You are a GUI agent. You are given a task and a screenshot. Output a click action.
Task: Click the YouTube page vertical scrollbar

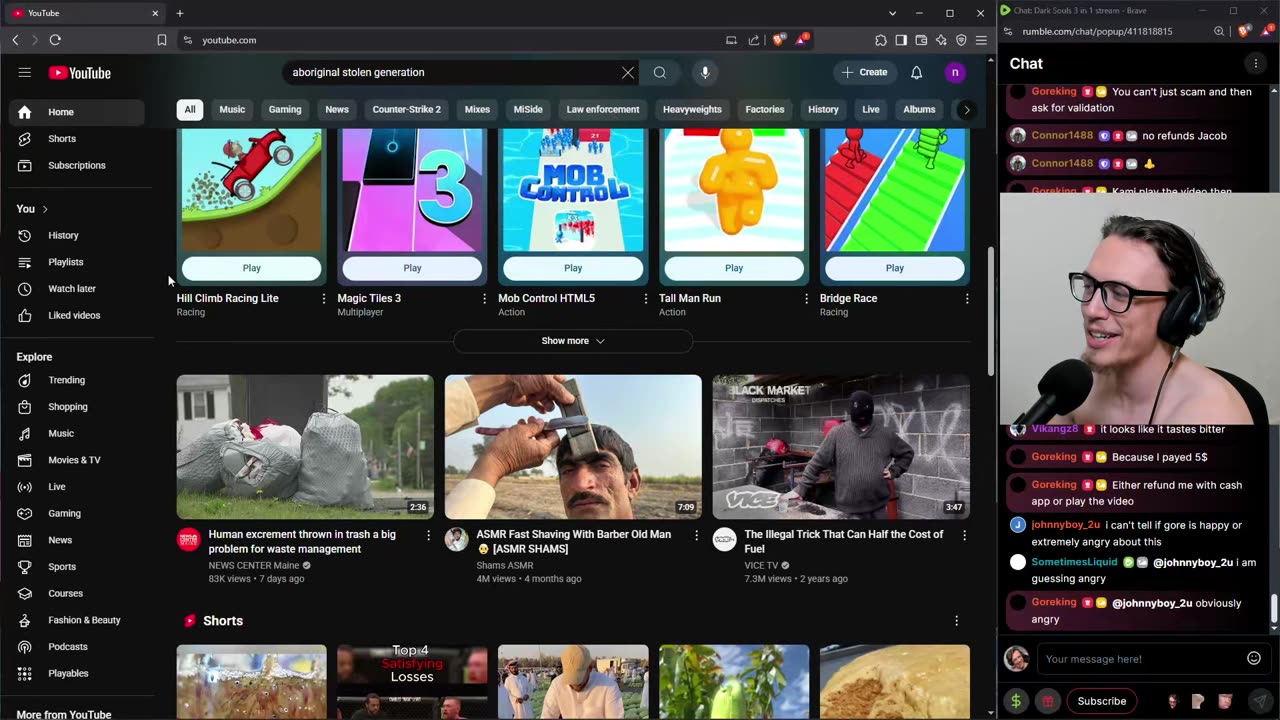[991, 310]
